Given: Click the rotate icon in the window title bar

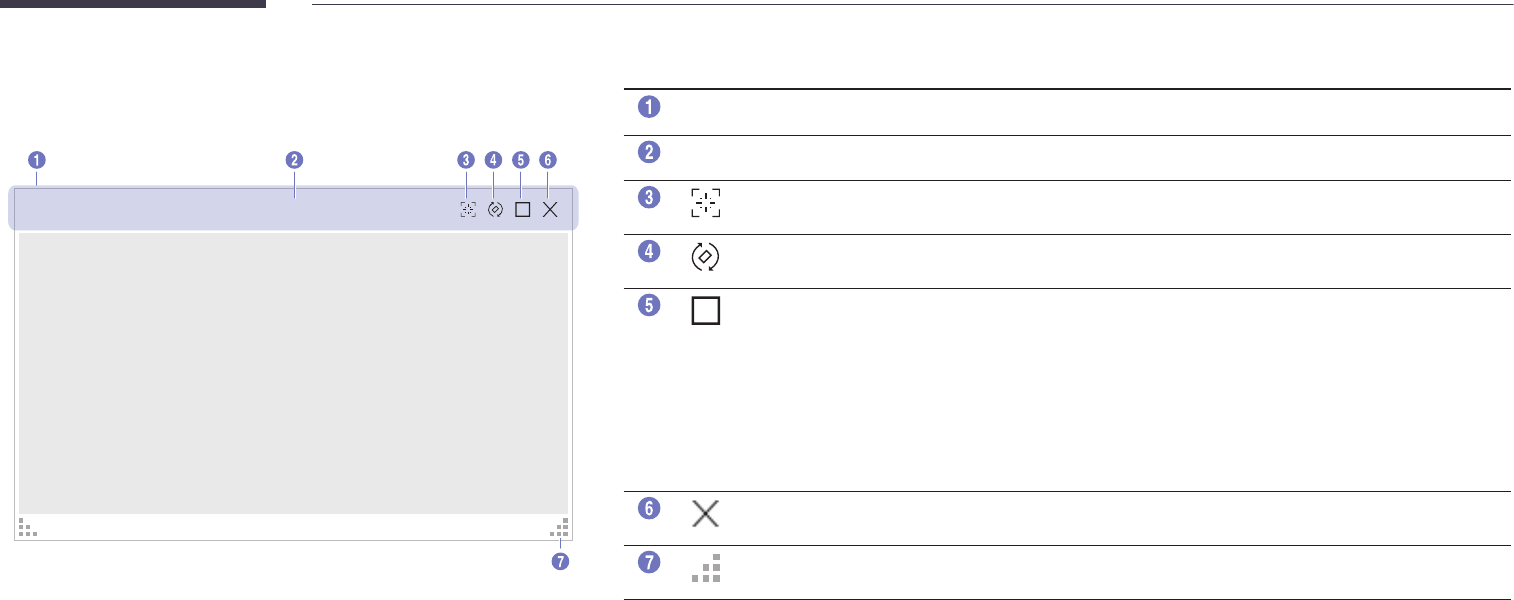Looking at the screenshot, I should coord(495,210).
